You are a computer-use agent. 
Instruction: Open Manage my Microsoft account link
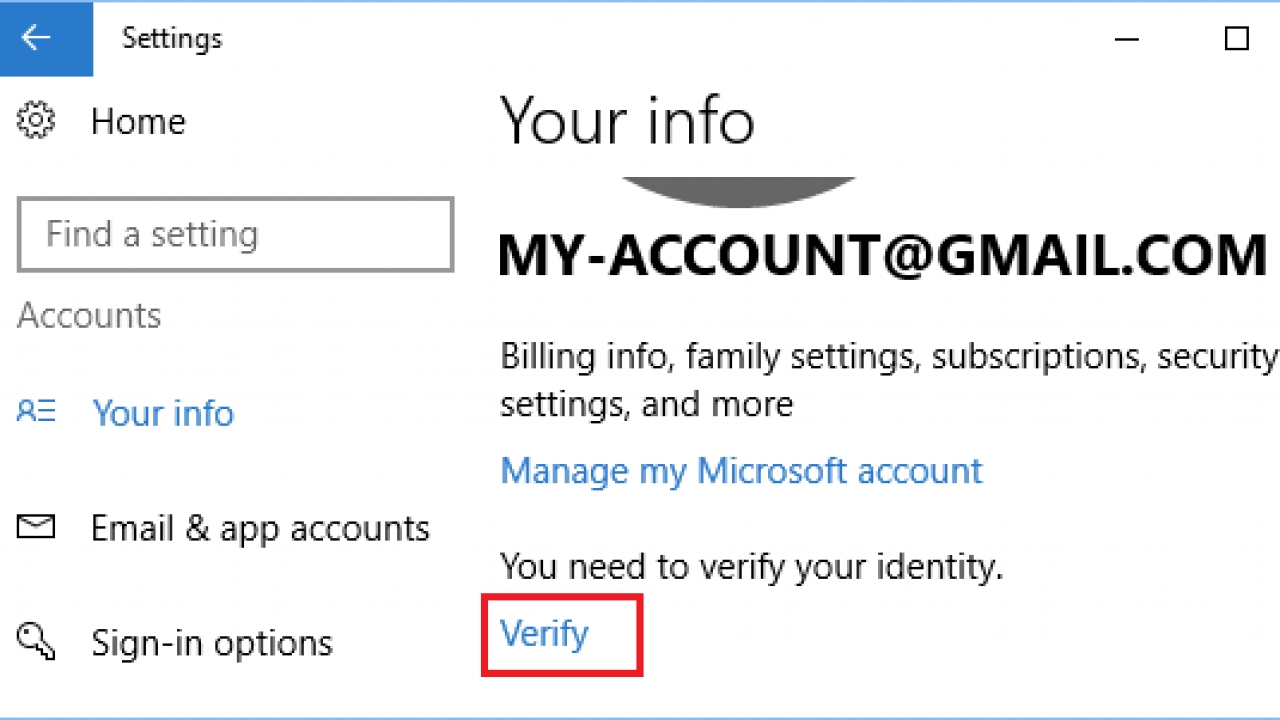click(741, 470)
